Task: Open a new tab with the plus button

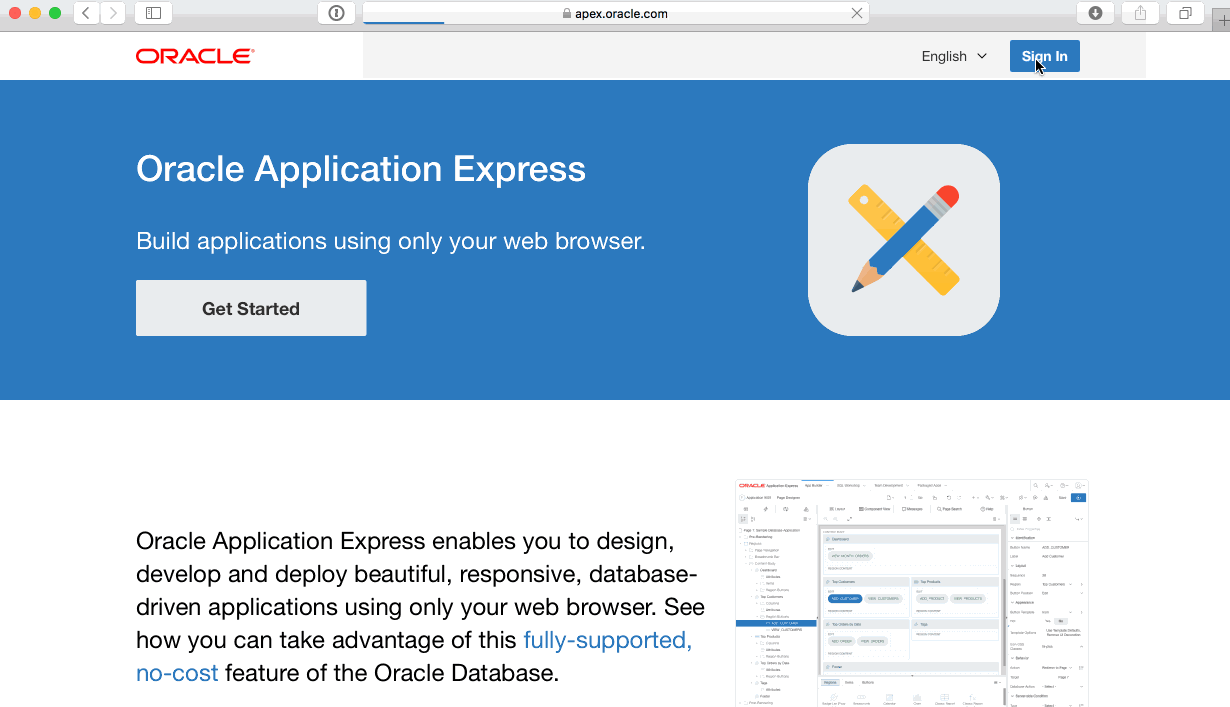Action: 1222,13
